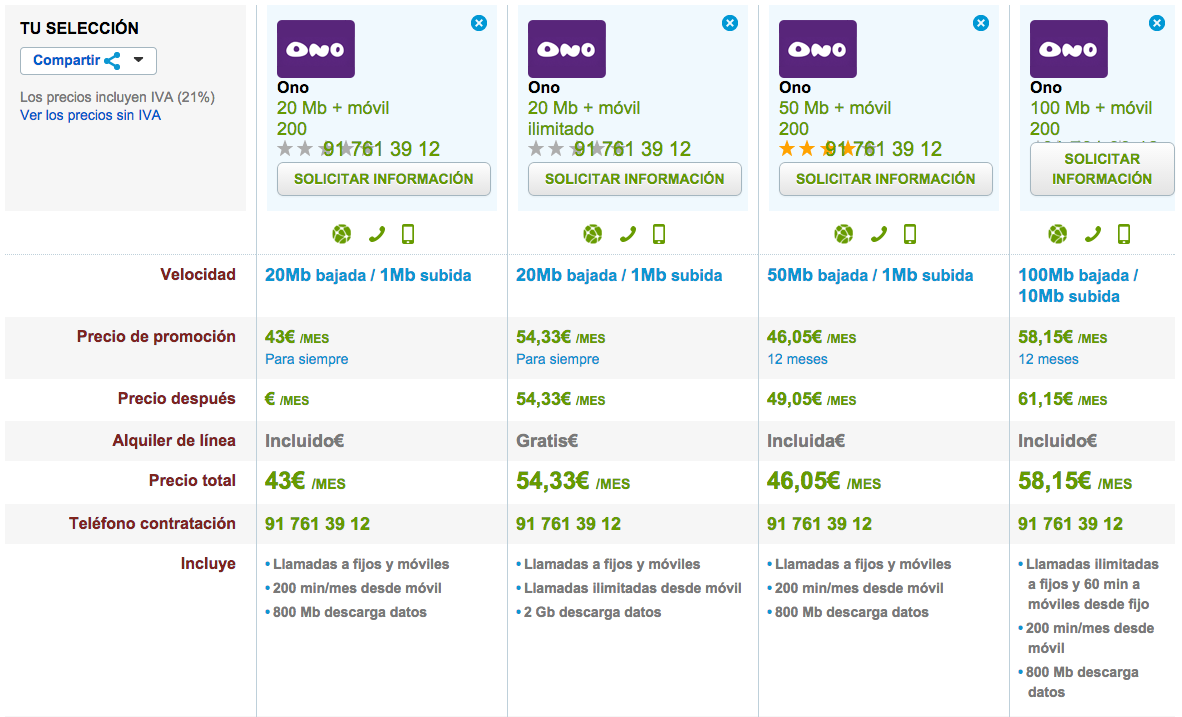The width and height of the screenshot is (1182, 717).
Task: Click the mobile icon under 20 Mb + móvil ilimitado
Action: pyautogui.click(x=659, y=234)
